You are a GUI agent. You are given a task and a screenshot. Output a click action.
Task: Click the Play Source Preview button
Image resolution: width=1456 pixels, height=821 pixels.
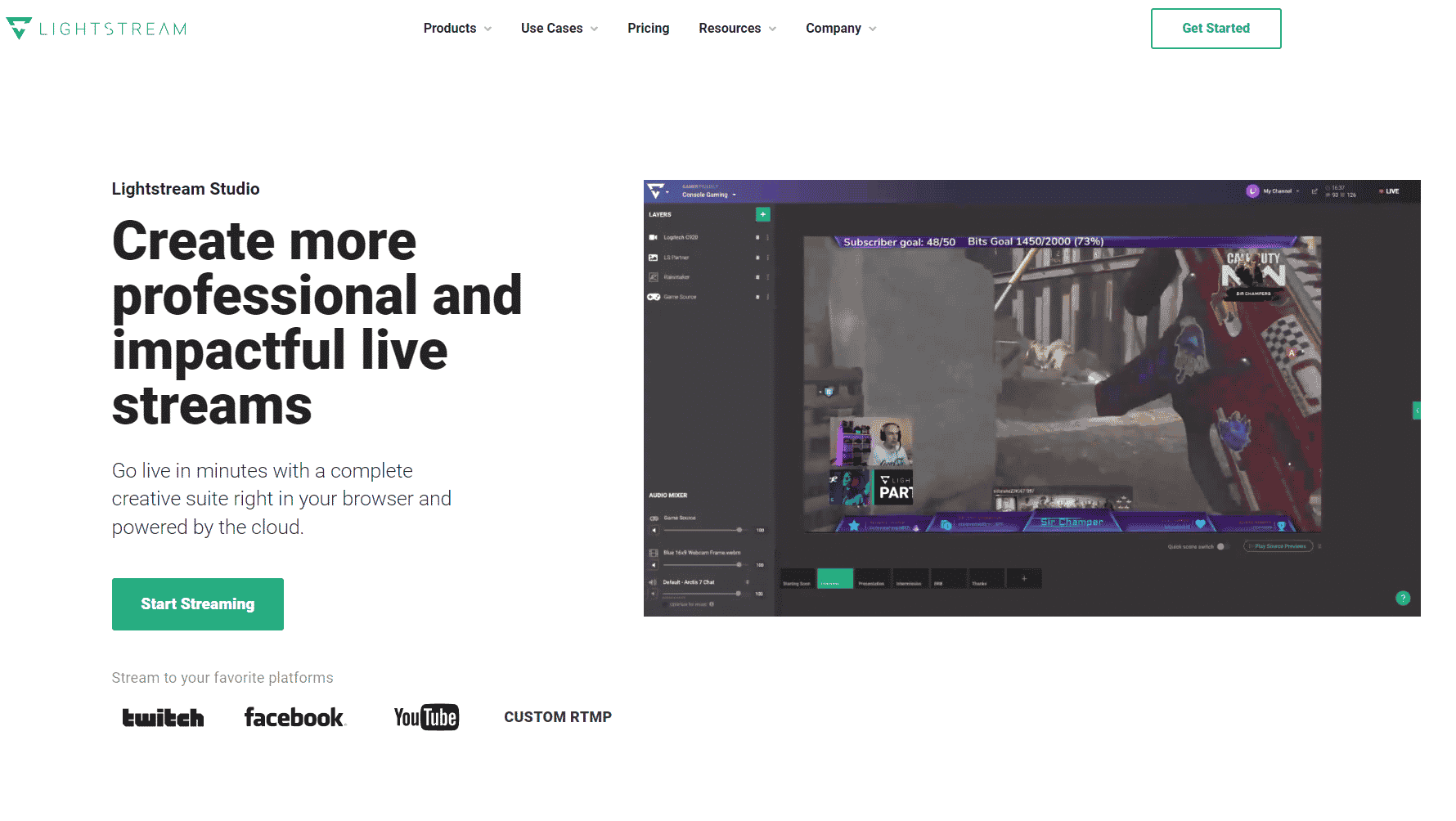tap(1278, 546)
